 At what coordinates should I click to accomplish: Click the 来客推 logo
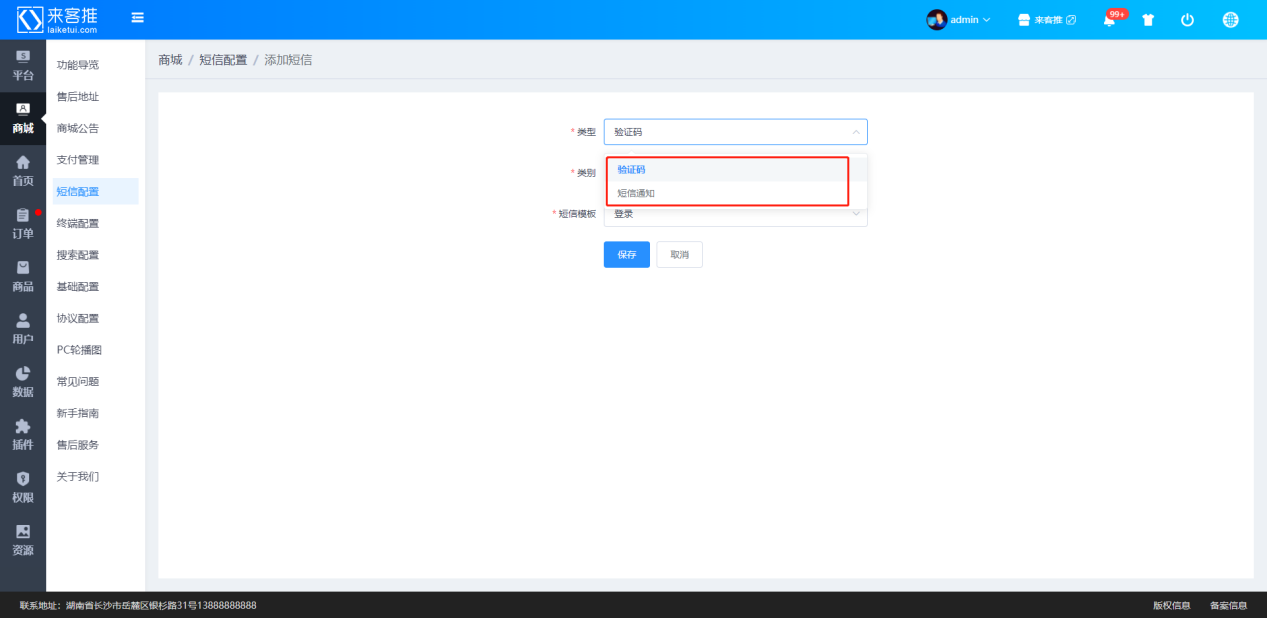[x=57, y=19]
